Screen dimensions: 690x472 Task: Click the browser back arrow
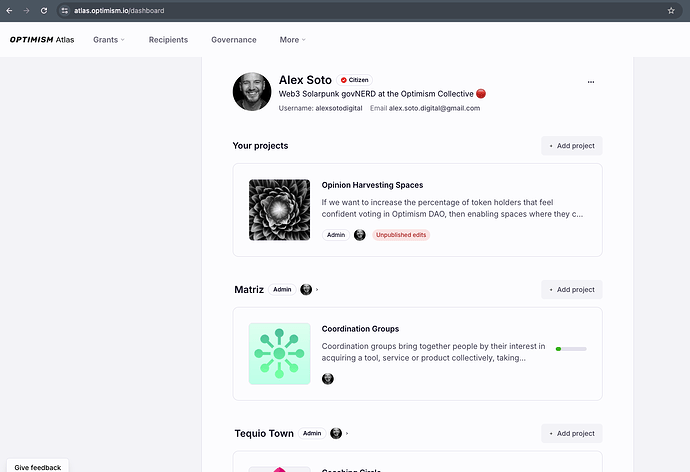click(10, 10)
